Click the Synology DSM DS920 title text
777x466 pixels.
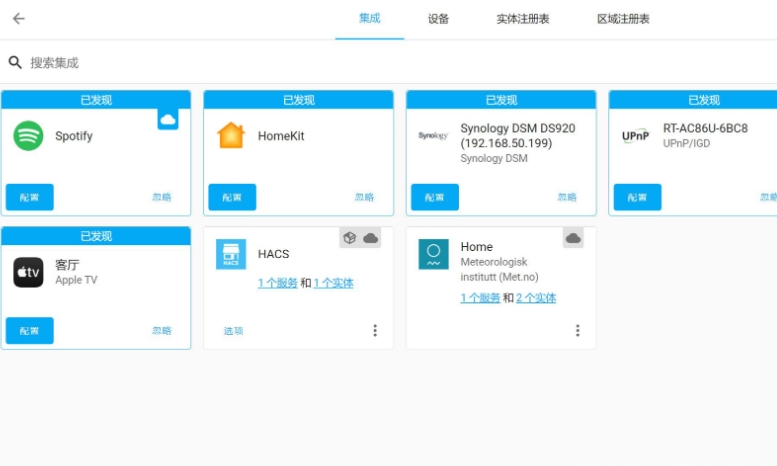coord(518,136)
